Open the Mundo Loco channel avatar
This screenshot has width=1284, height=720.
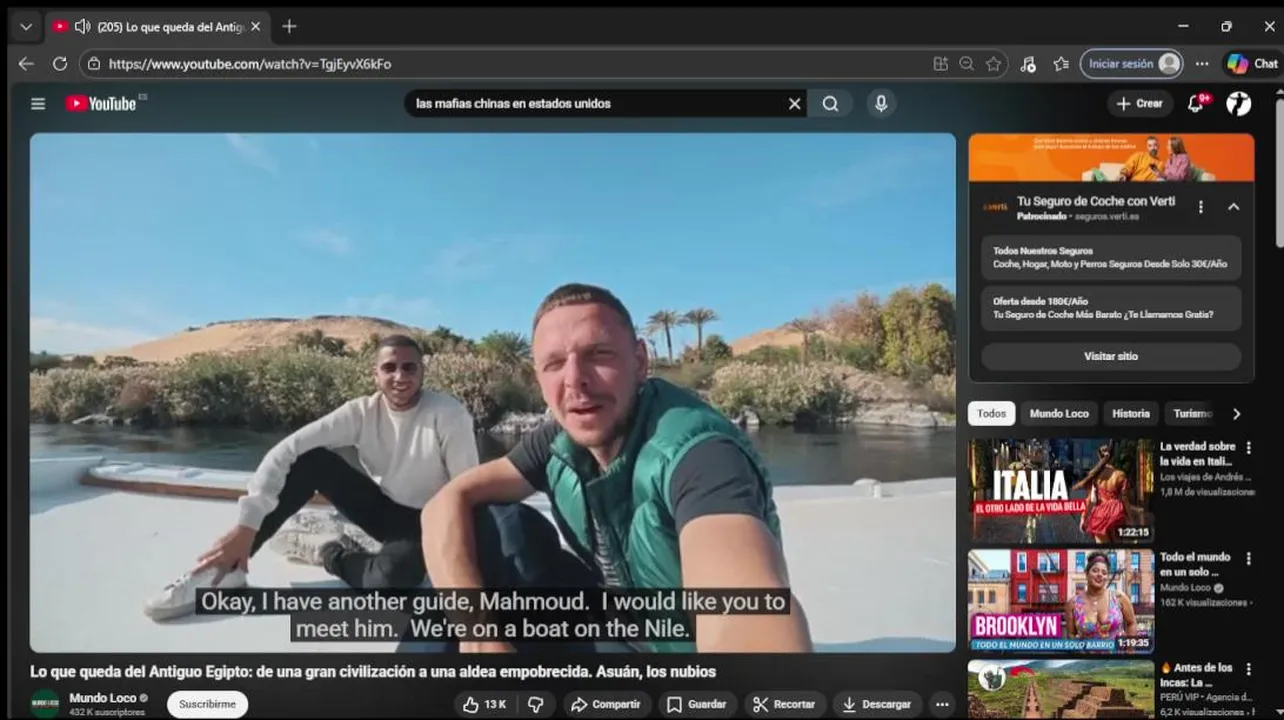tap(45, 704)
